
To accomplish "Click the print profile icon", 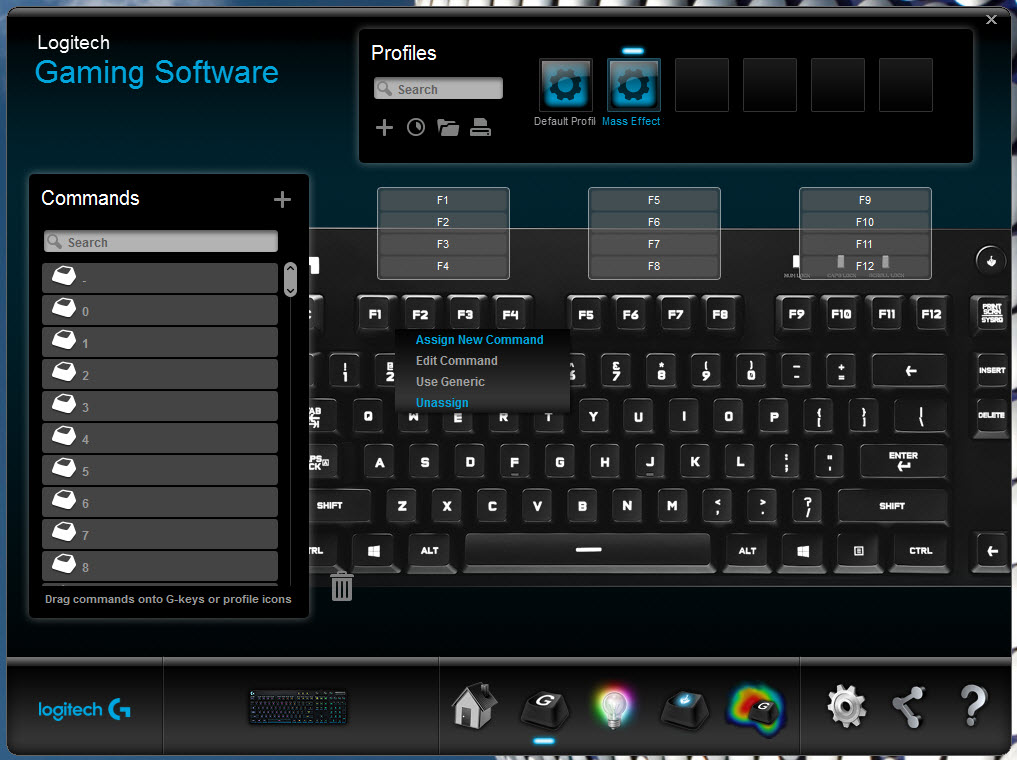I will tap(480, 127).
